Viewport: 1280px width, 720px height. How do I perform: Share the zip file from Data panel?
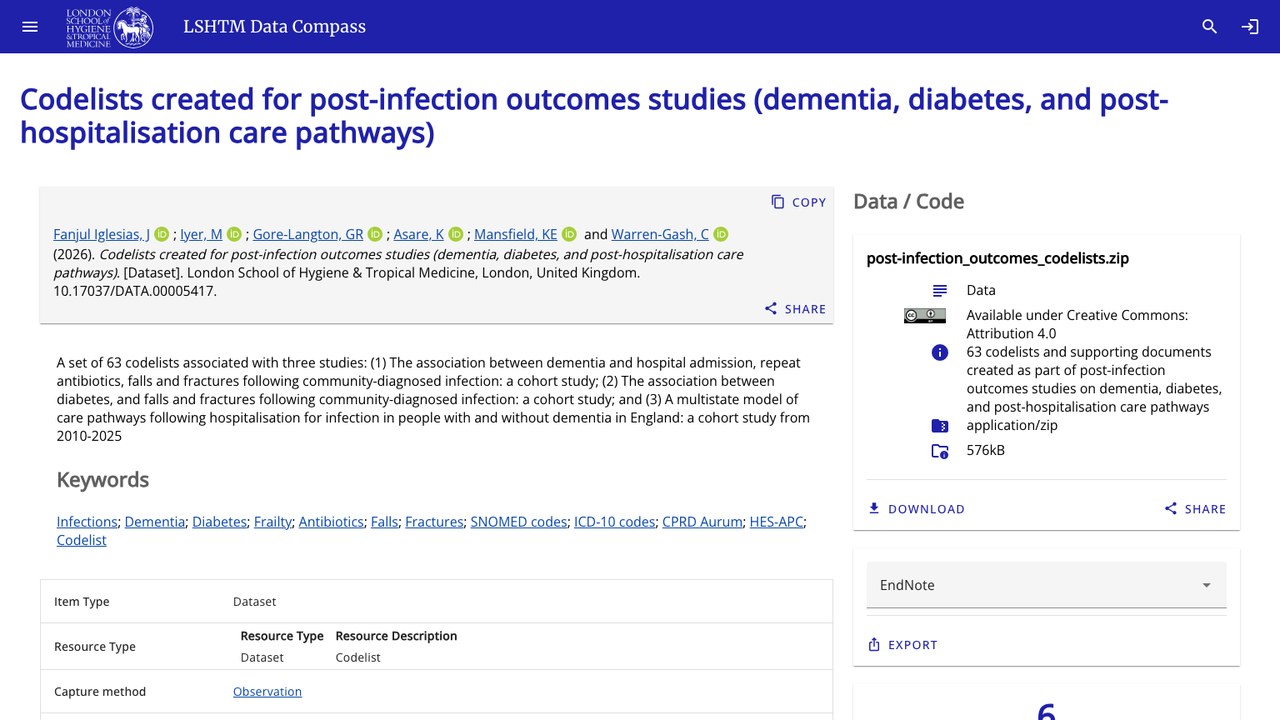coord(1195,509)
